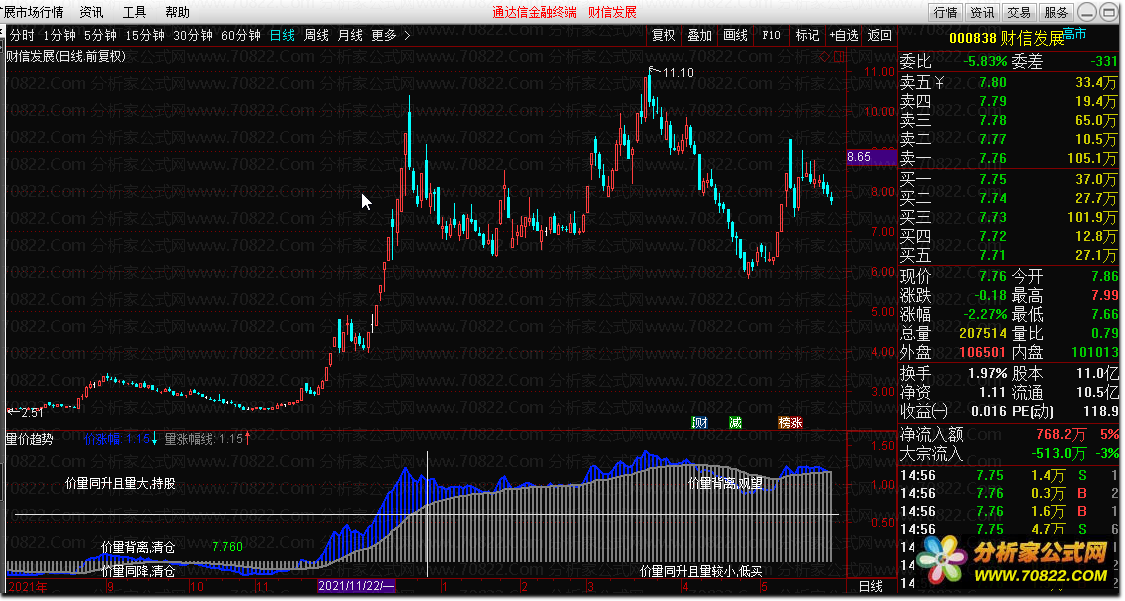Click the 委比 -5.83% value
This screenshot has width=1125, height=601.
point(986,62)
